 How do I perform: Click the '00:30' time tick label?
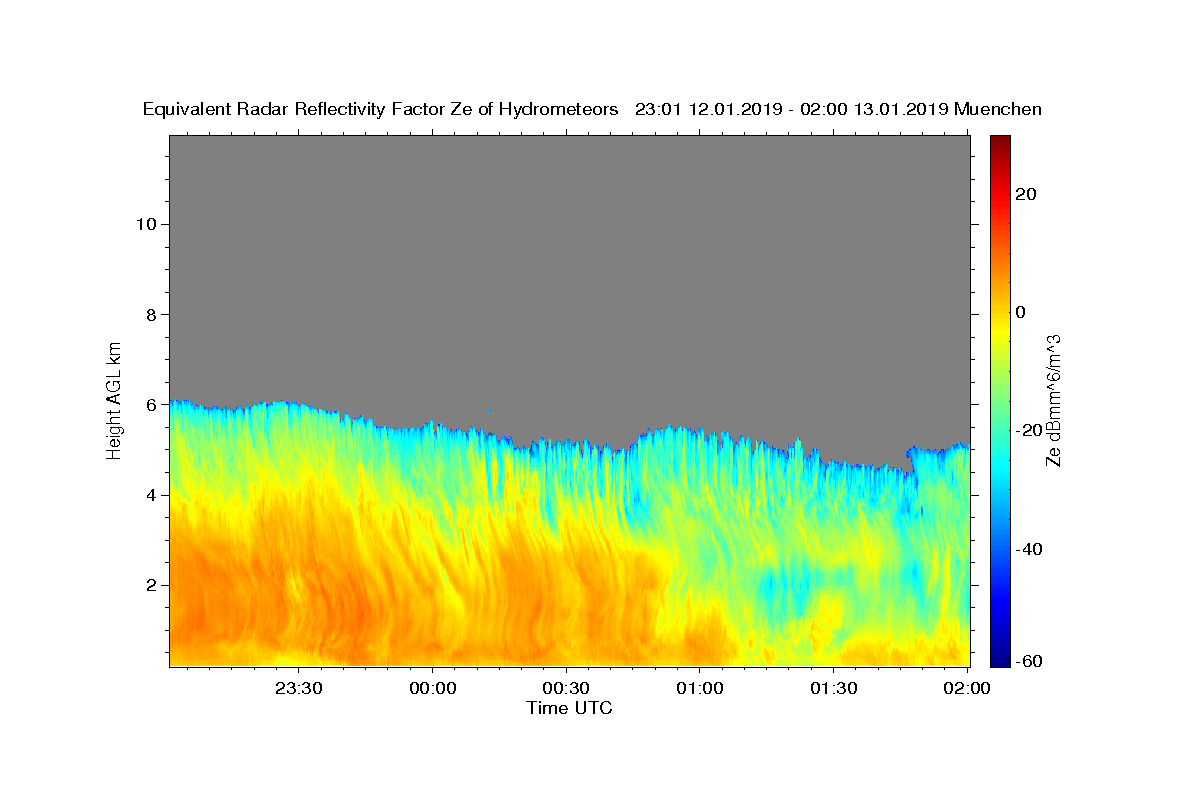(566, 688)
